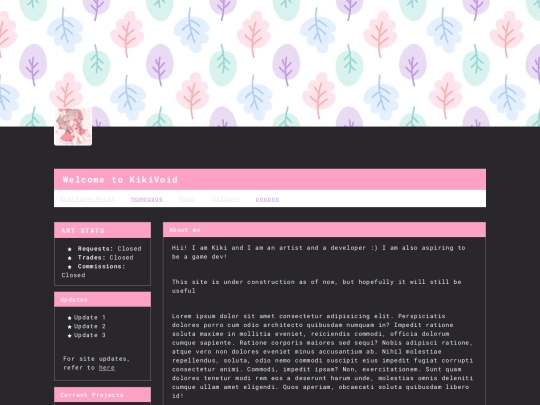Viewport: 540px width, 405px height.
Task: Click the star bullet beside Update 1
Action: click(x=70, y=318)
